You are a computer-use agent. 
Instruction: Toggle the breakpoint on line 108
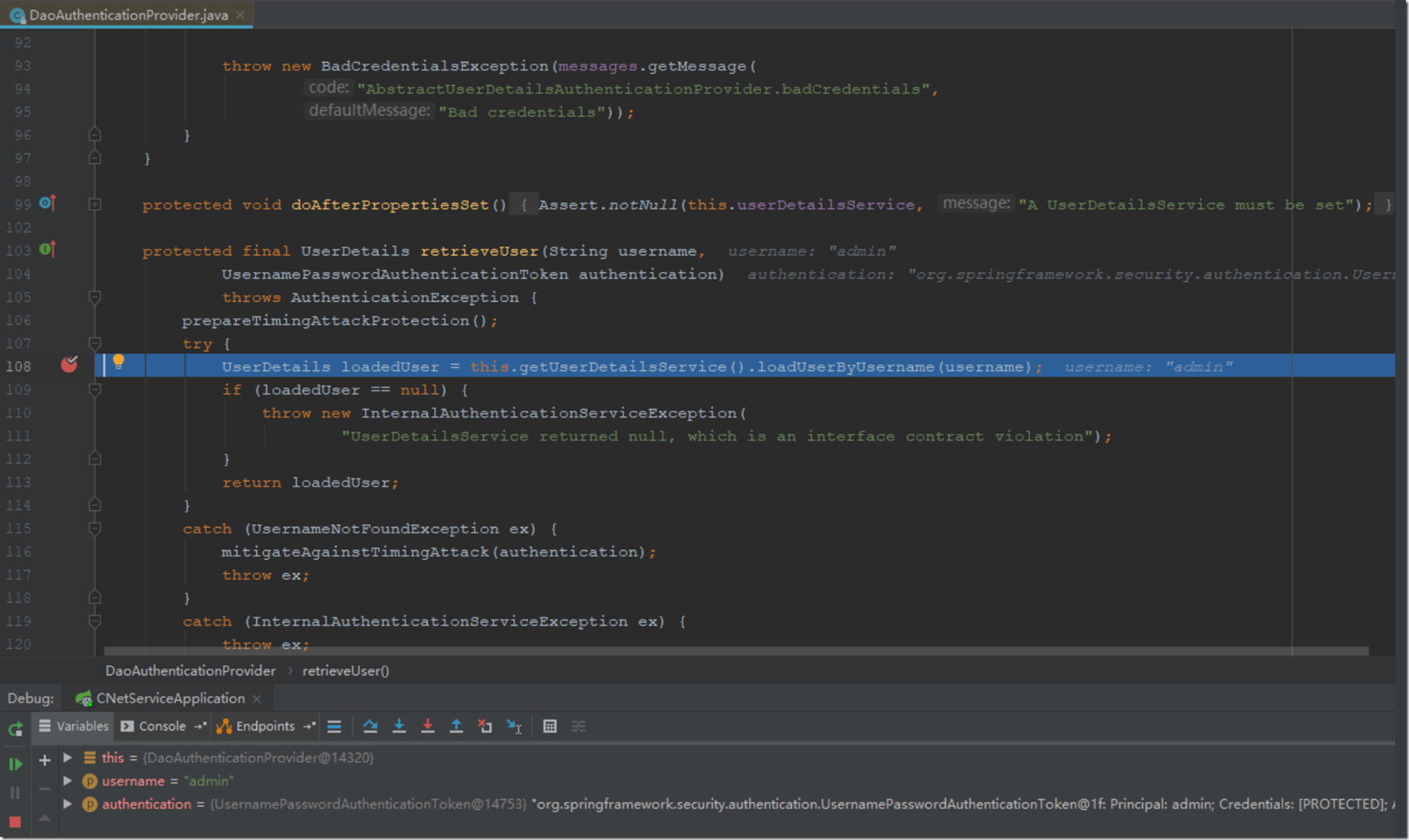point(69,364)
